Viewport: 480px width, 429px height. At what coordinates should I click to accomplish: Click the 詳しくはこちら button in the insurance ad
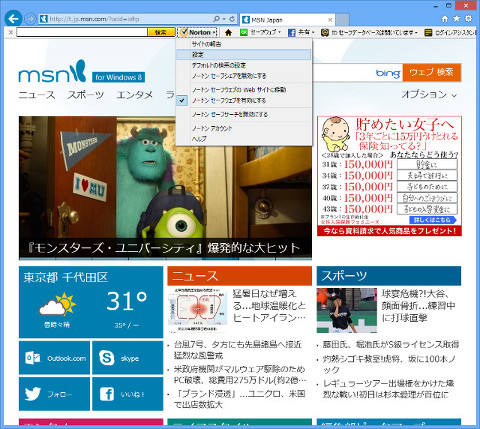pyautogui.click(x=432, y=220)
